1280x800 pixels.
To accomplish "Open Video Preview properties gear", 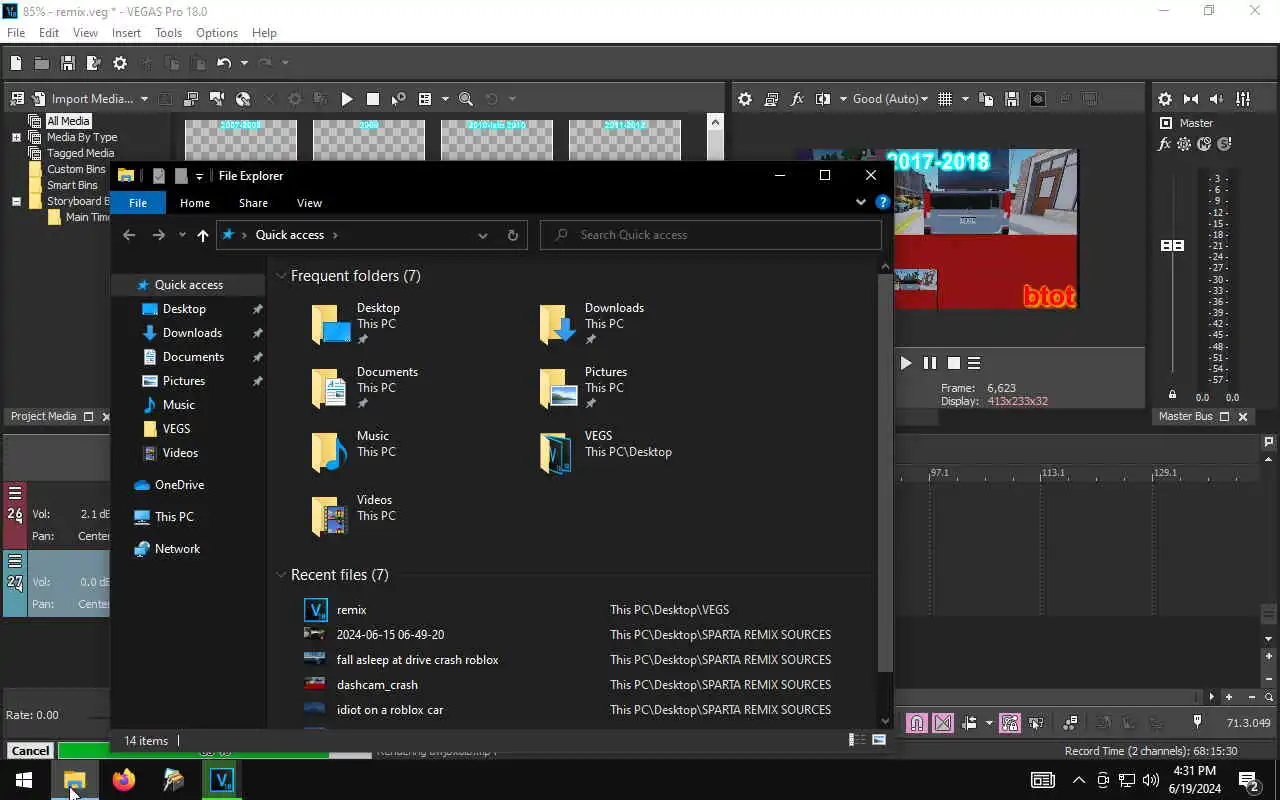I will (745, 99).
